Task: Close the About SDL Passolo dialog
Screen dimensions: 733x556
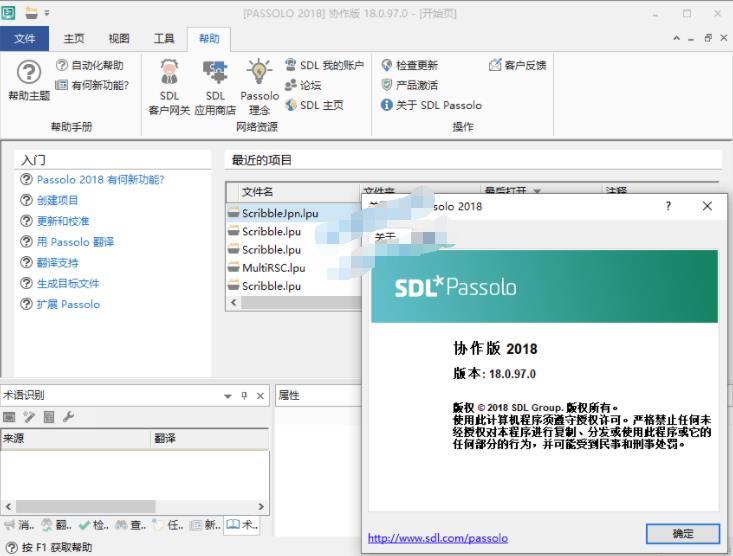Action: point(707,206)
